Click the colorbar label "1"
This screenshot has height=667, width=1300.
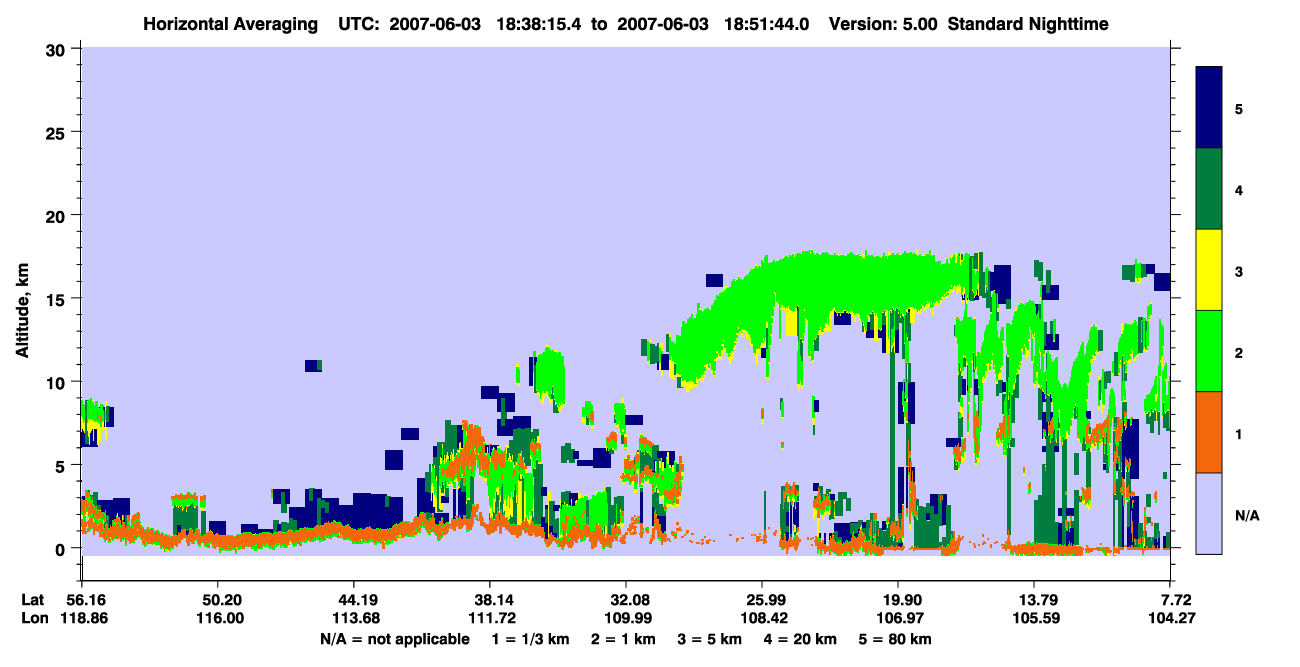tap(1238, 432)
